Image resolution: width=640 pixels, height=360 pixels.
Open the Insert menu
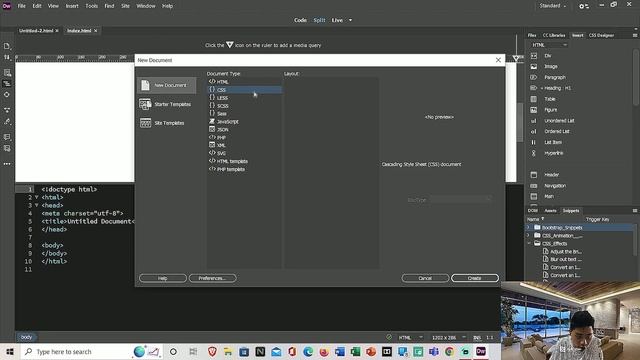pyautogui.click(x=72, y=6)
